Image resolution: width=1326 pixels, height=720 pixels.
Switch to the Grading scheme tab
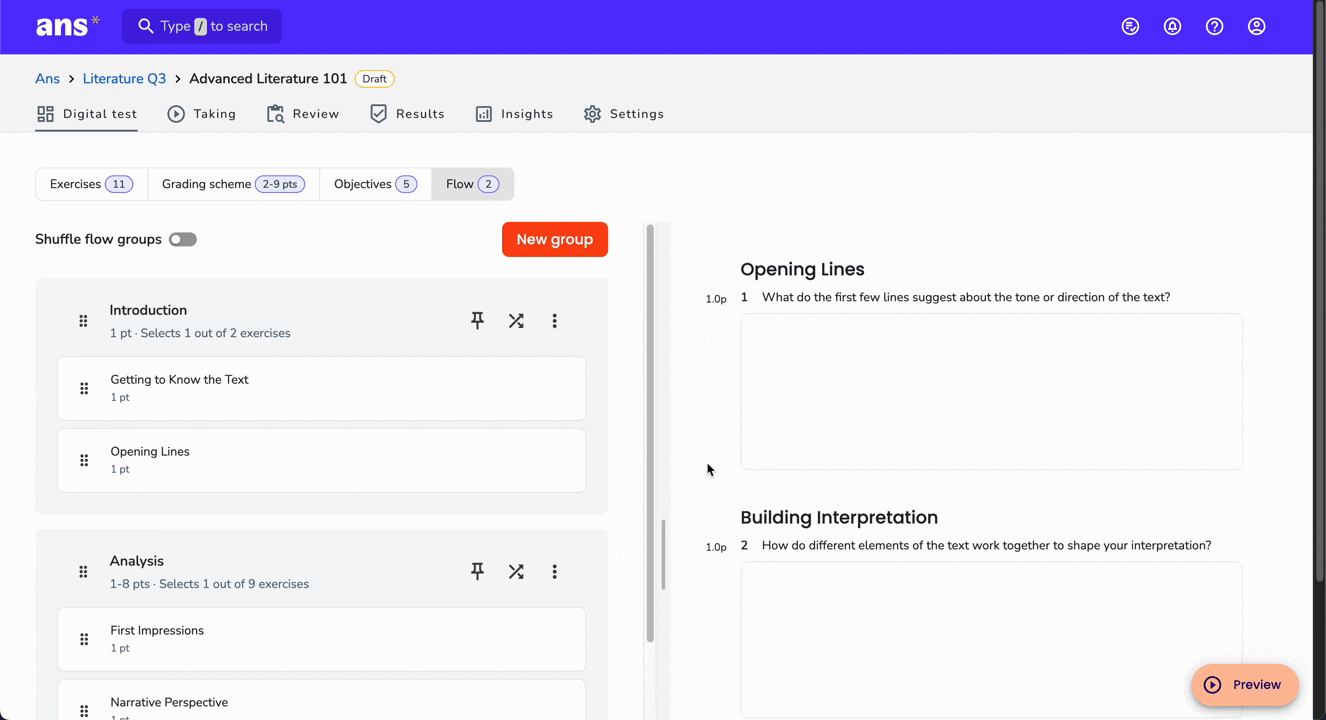pos(233,184)
